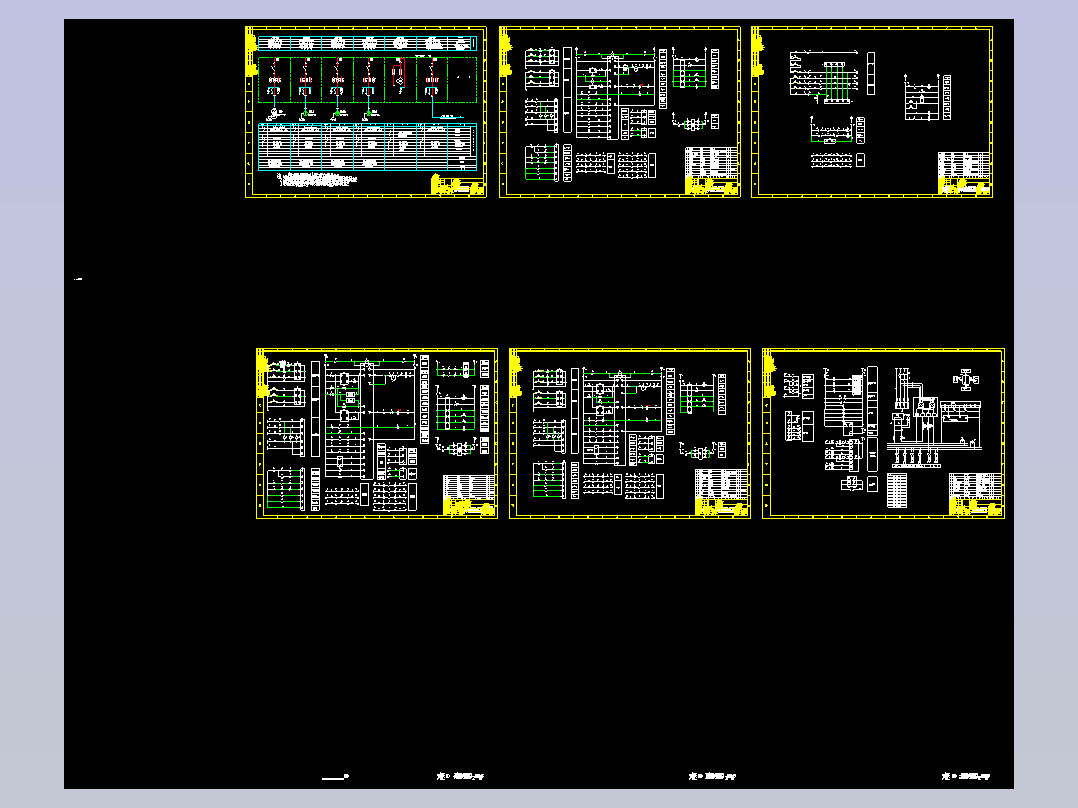Select the bottom-middle schematic drawing sheet

630,433
